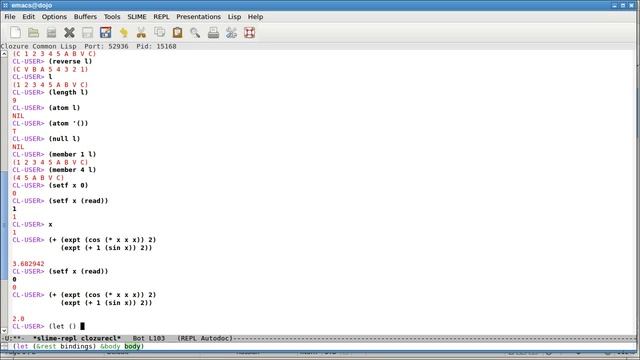Click the save-as floppy disk icon
The image size is (640, 360).
(105, 33)
